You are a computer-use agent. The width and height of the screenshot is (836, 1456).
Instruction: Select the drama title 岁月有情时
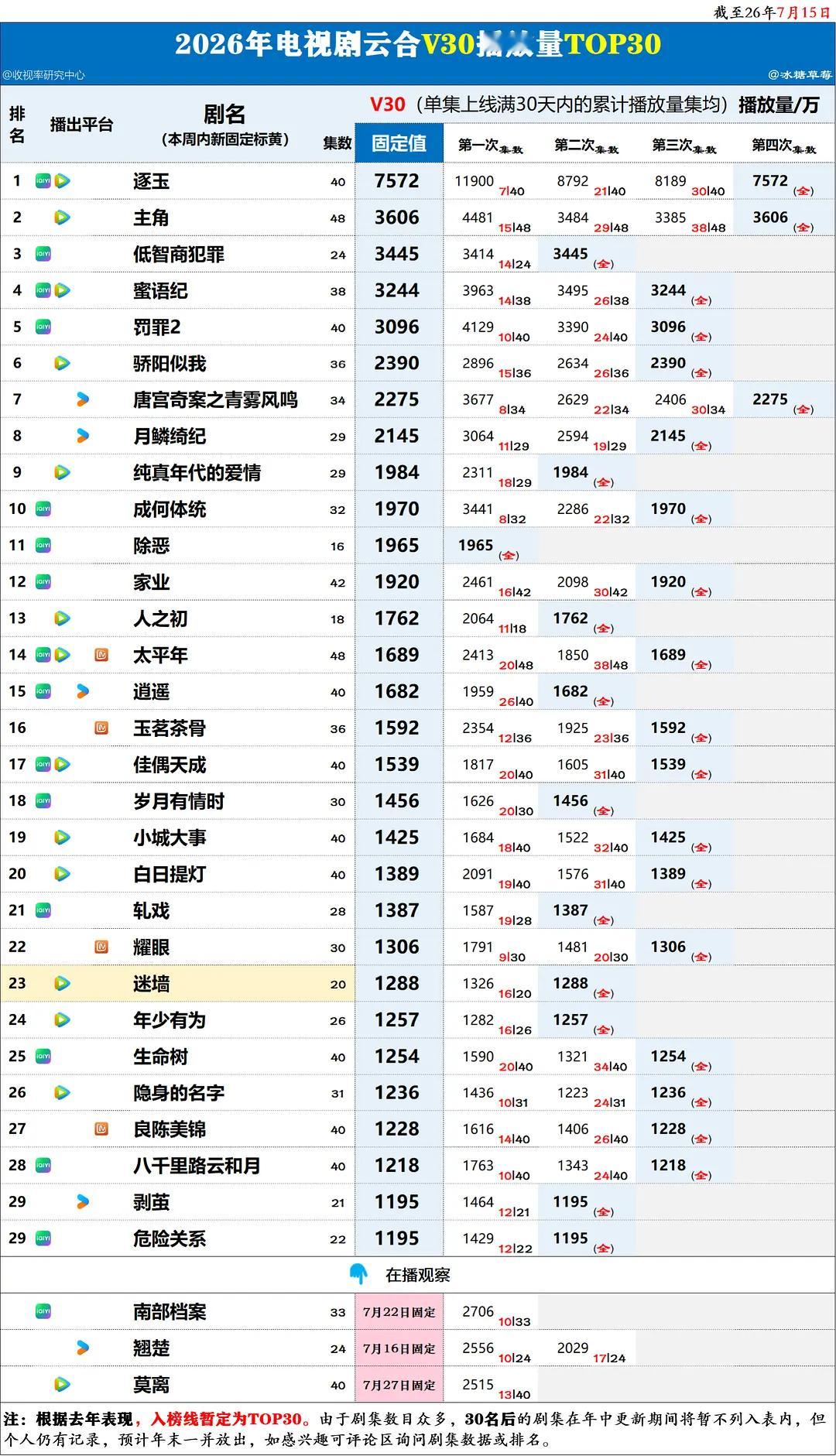pos(179,801)
